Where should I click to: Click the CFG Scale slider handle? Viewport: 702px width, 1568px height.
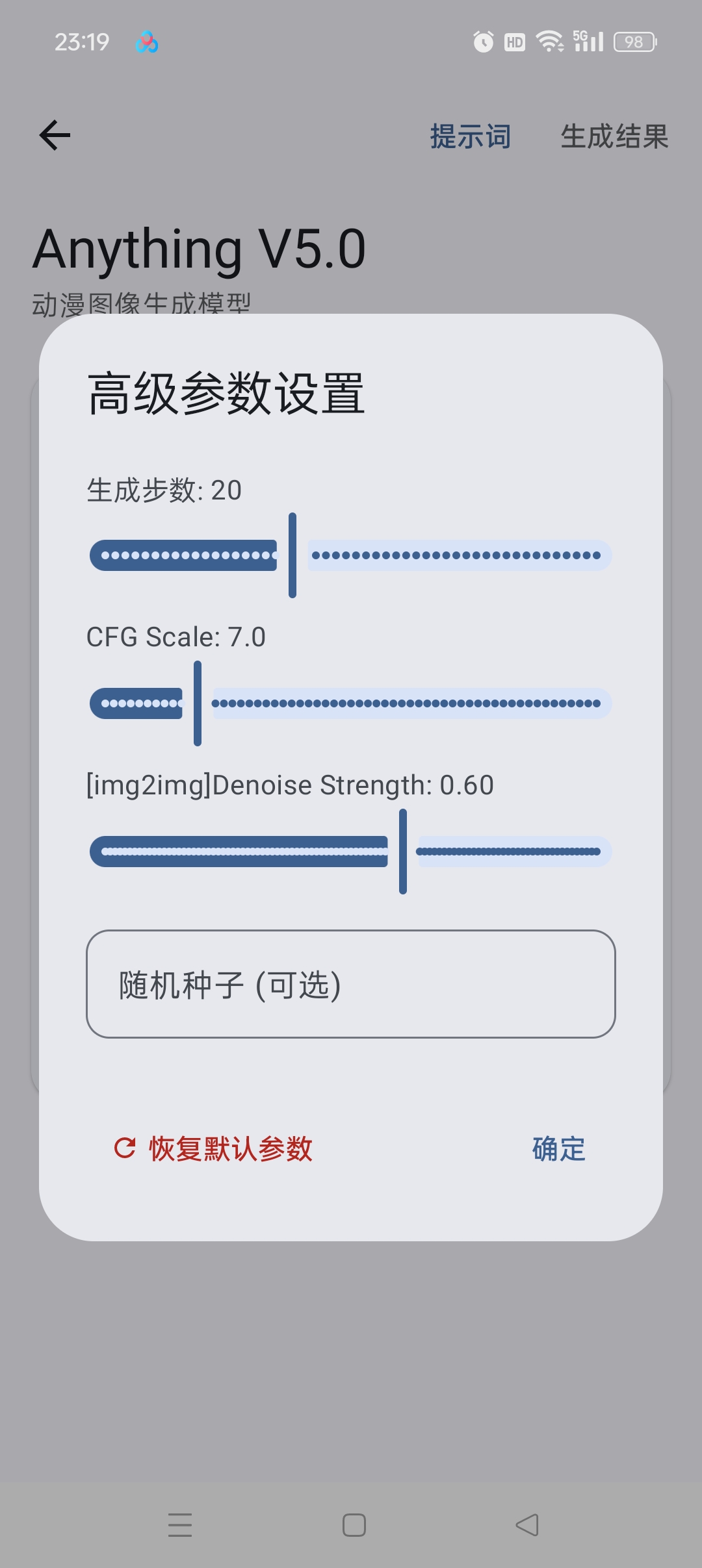click(x=198, y=703)
